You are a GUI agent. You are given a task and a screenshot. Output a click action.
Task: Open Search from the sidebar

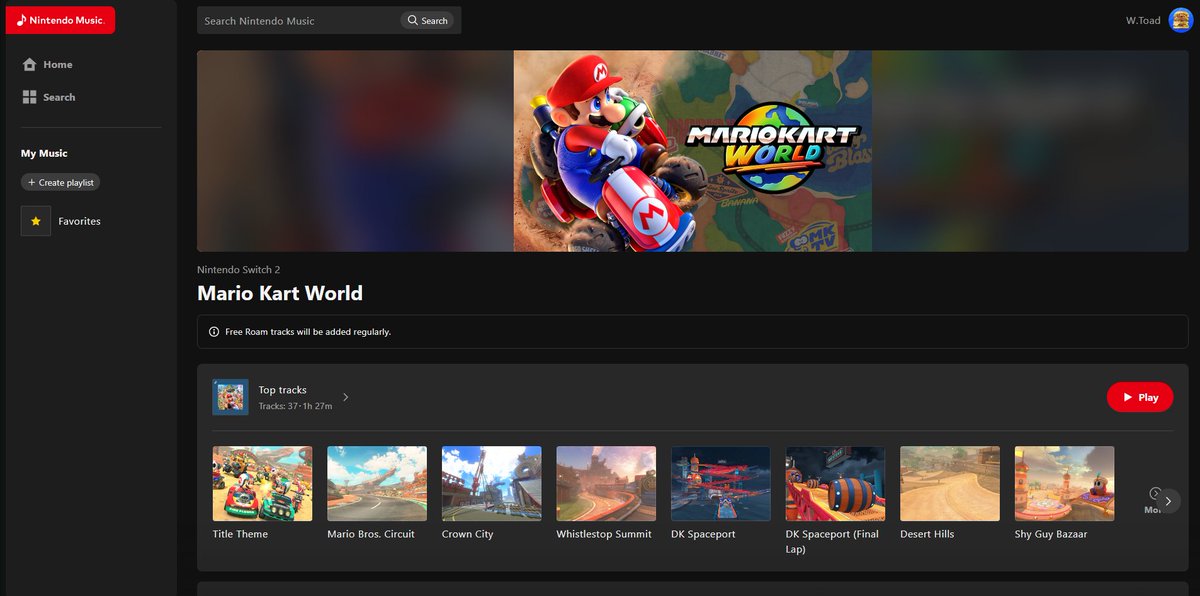48,97
